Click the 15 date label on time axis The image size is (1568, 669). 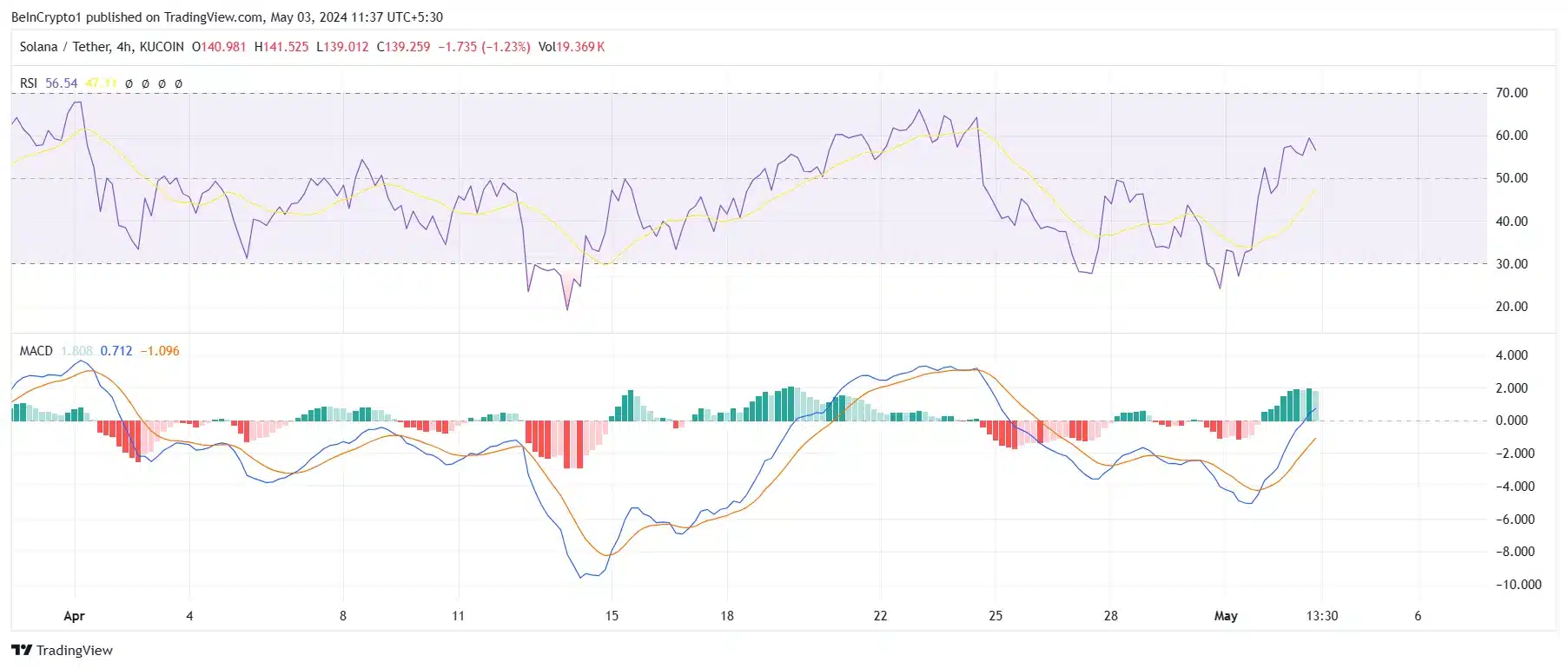(x=612, y=616)
